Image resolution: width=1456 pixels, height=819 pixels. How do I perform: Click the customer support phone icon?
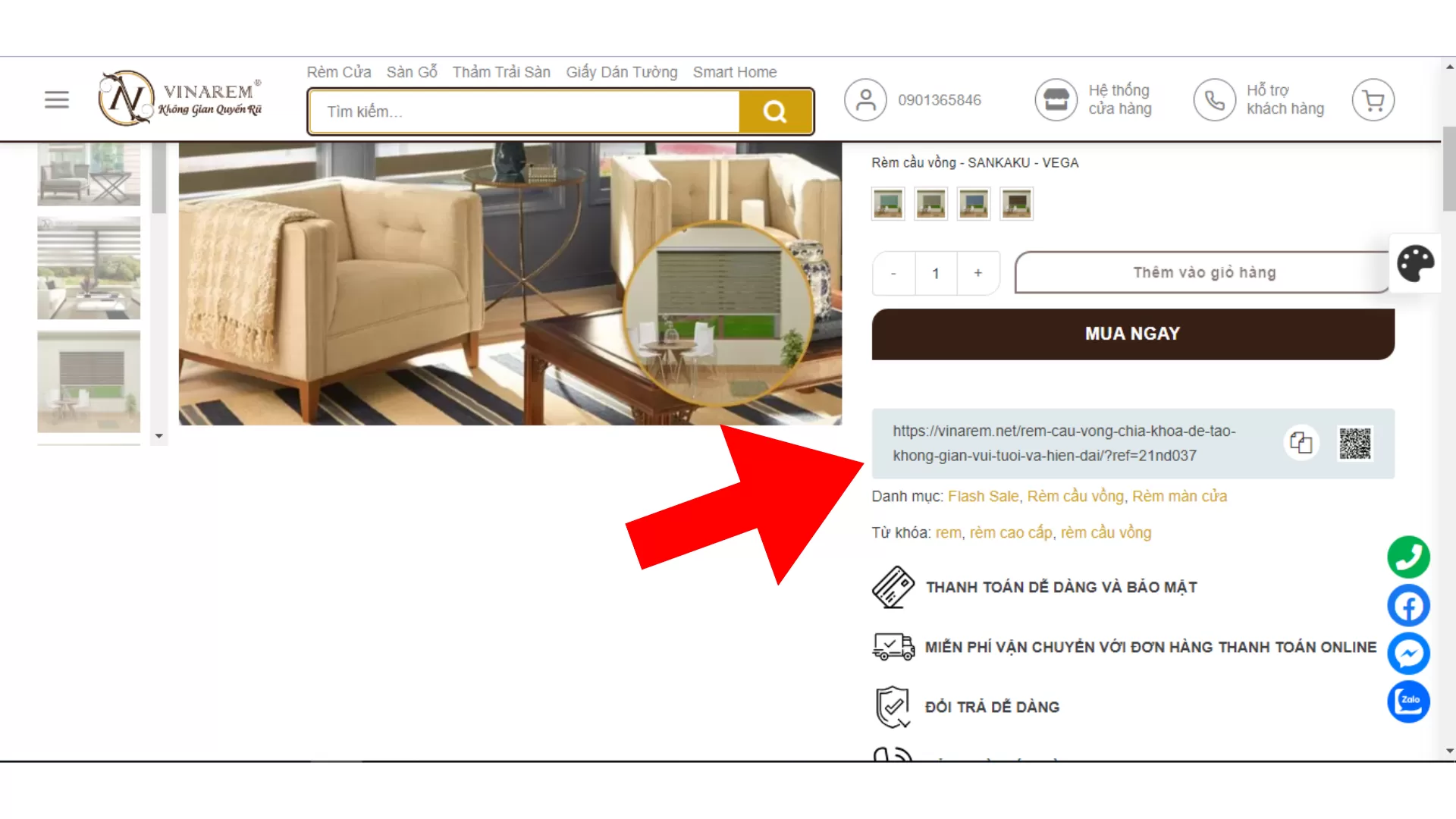click(x=1214, y=100)
